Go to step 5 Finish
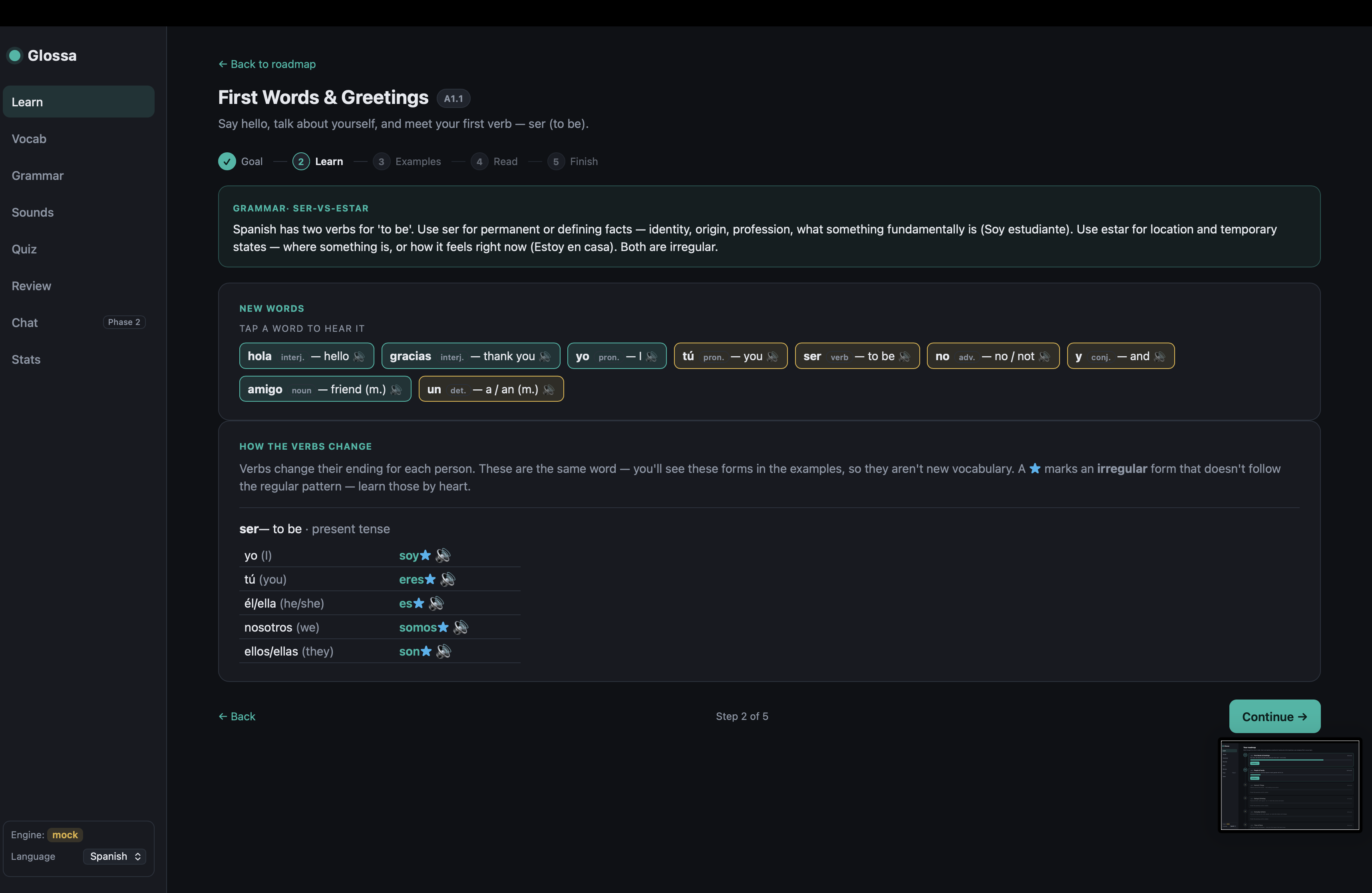The image size is (1372, 893). point(573,161)
